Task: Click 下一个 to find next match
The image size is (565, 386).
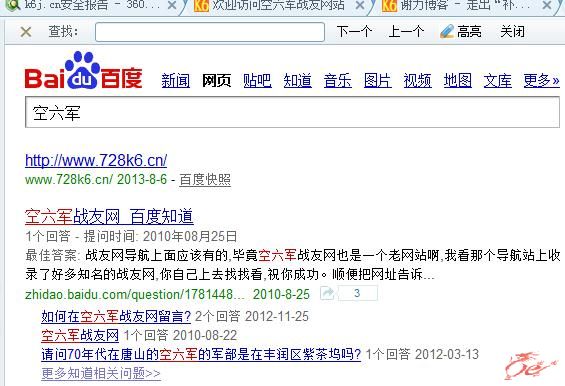Action: tap(354, 31)
